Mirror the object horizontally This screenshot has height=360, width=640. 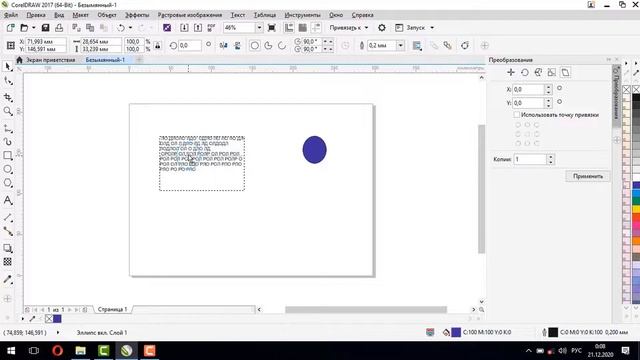[224, 46]
